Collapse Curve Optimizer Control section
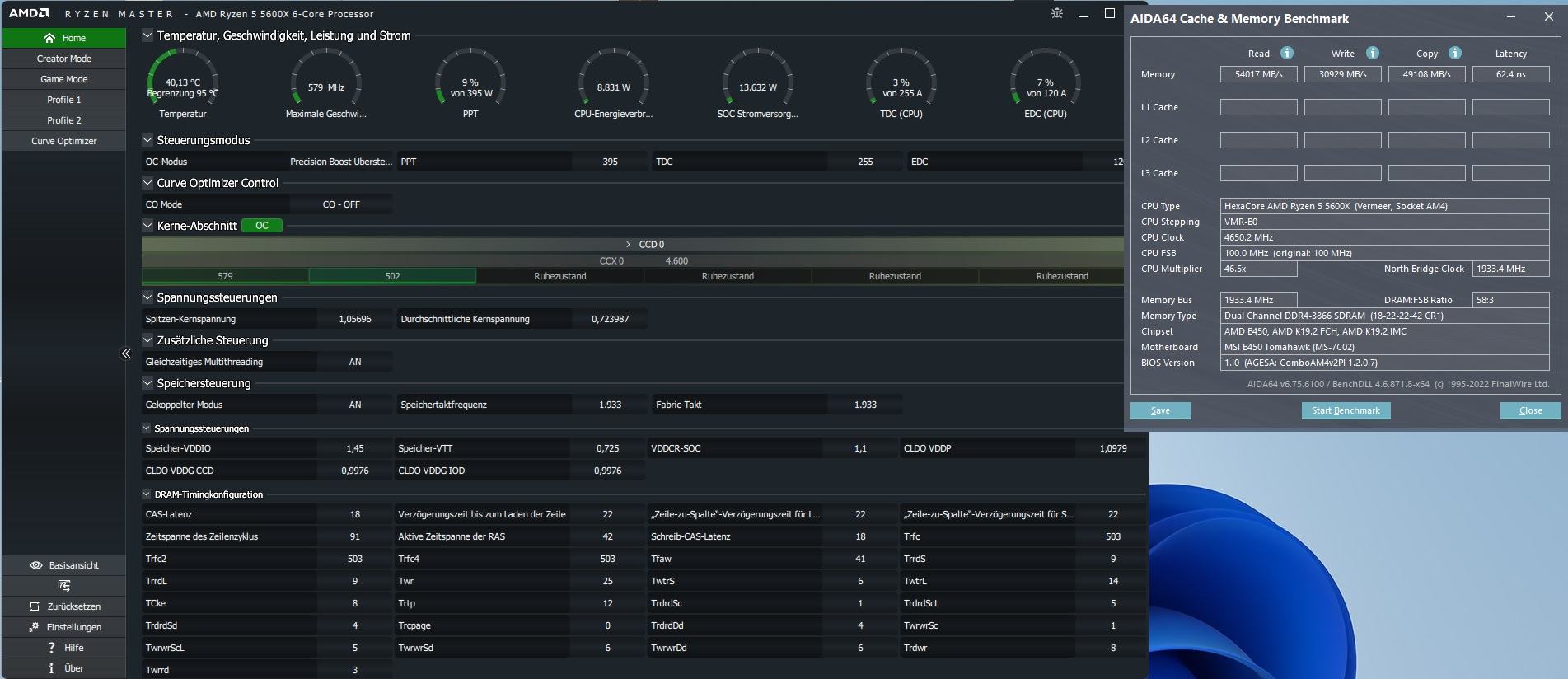This screenshot has width=1568, height=679. tap(147, 183)
